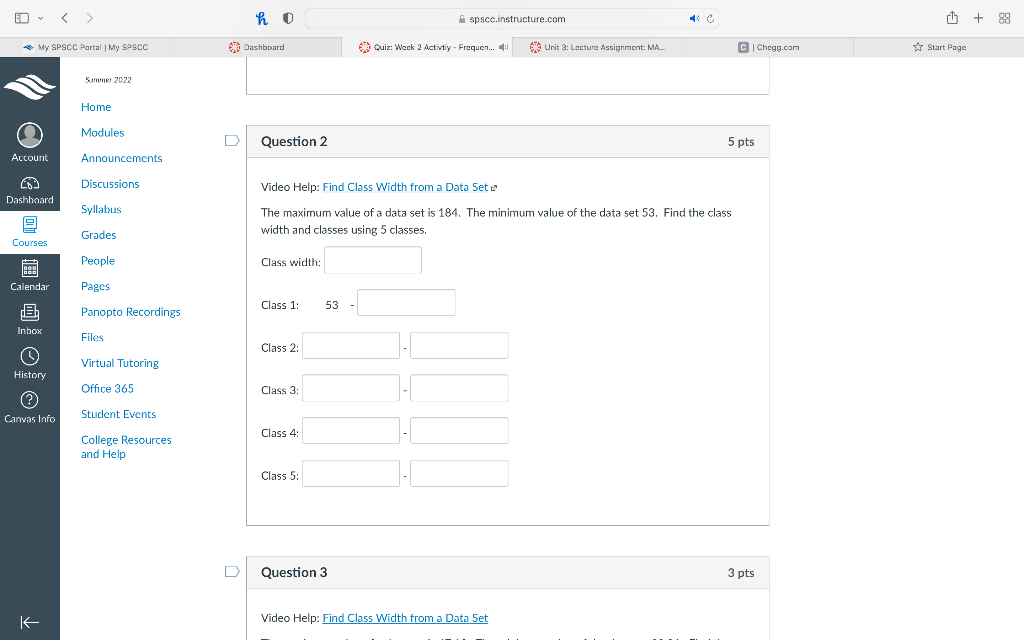1024x640 pixels.
Task: Toggle Safari sidebar button
Action: [22, 18]
